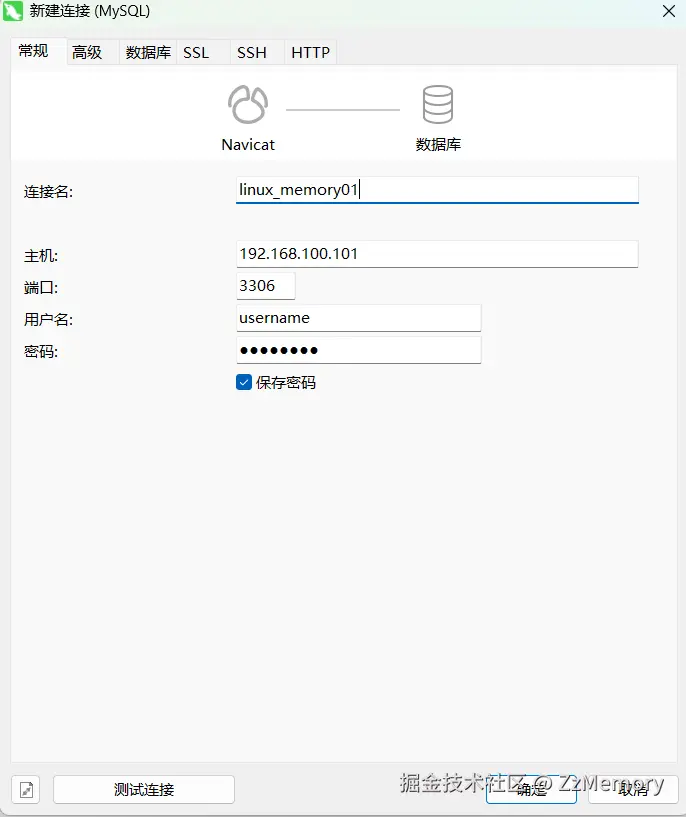The height and width of the screenshot is (817, 686).
Task: Click the 主机: label
Action: pos(41,255)
